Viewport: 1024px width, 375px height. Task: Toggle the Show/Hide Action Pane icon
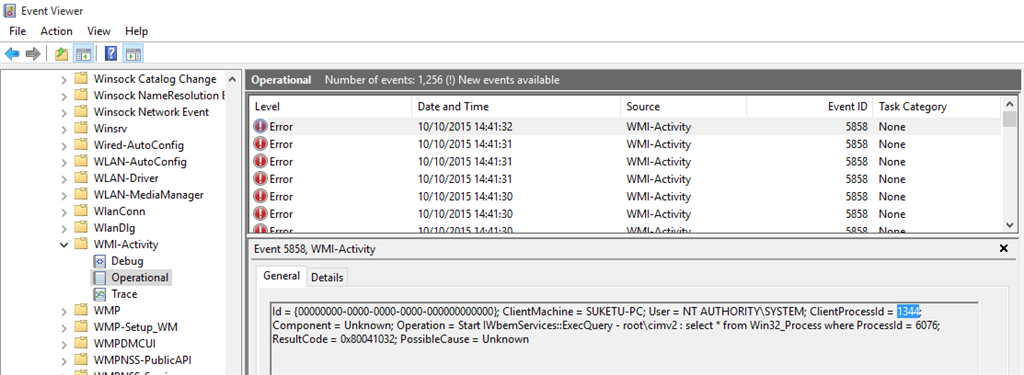point(133,54)
